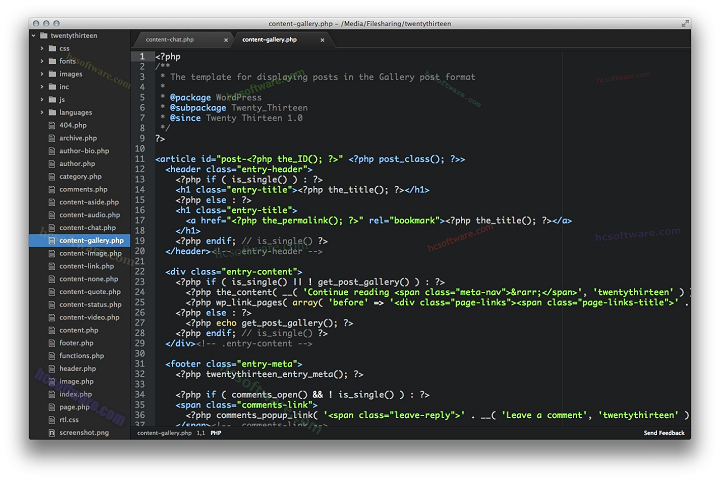
Task: Change syntax via PHP status bar label
Action: 216,433
